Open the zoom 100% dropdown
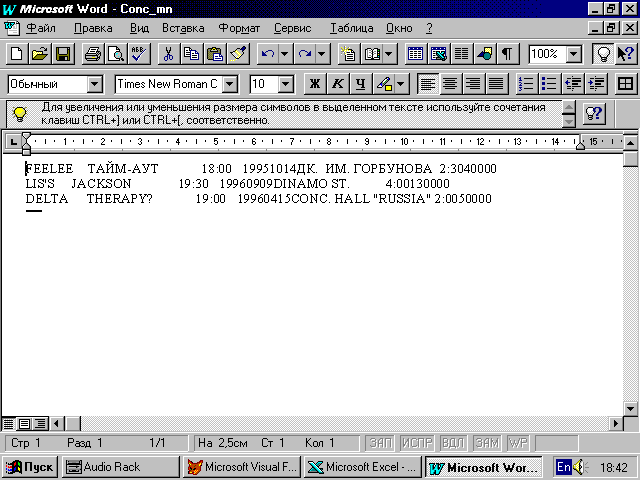640x480 pixels. coord(573,54)
